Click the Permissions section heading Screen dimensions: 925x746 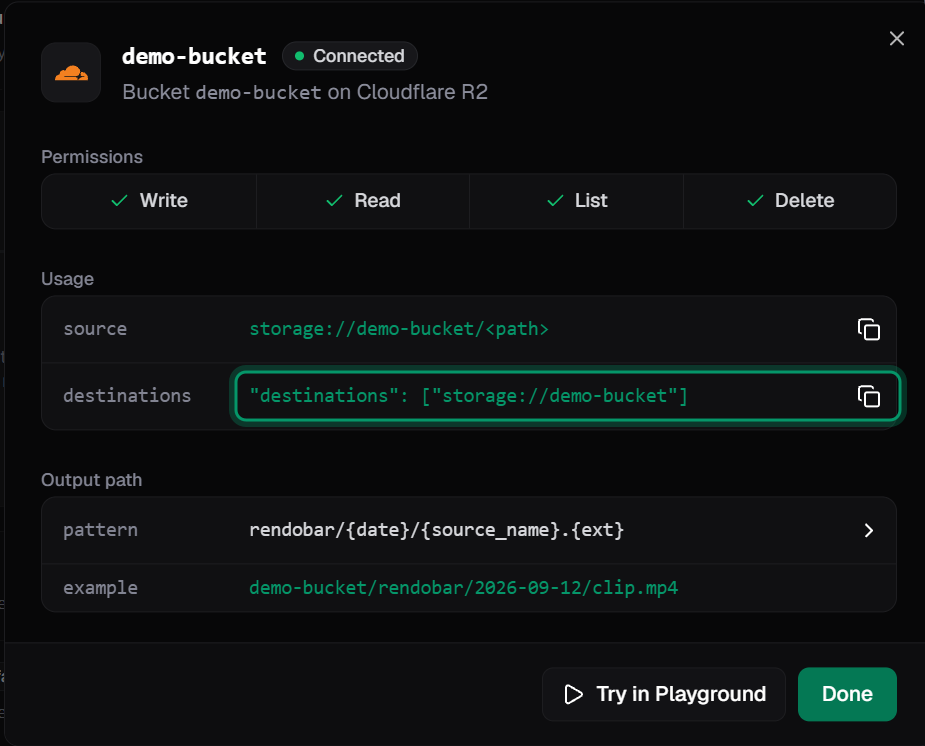[92, 157]
